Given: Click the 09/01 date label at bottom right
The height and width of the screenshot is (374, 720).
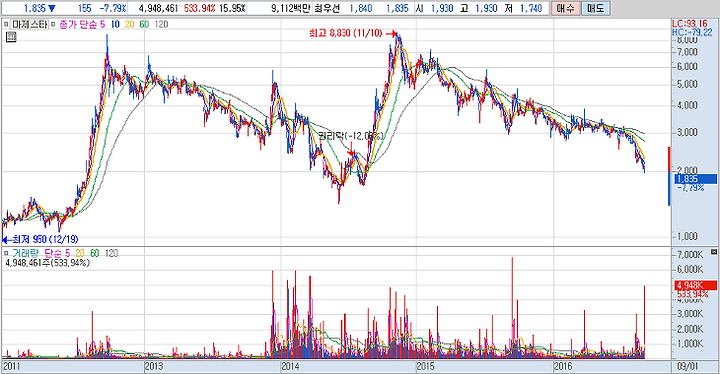Looking at the screenshot, I should (x=687, y=366).
